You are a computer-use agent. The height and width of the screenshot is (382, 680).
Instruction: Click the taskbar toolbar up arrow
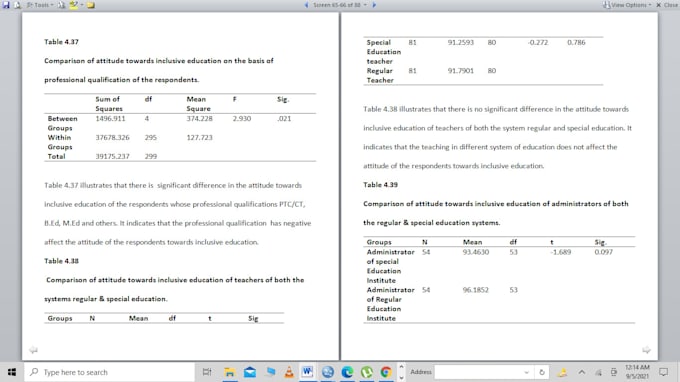click(x=401, y=367)
